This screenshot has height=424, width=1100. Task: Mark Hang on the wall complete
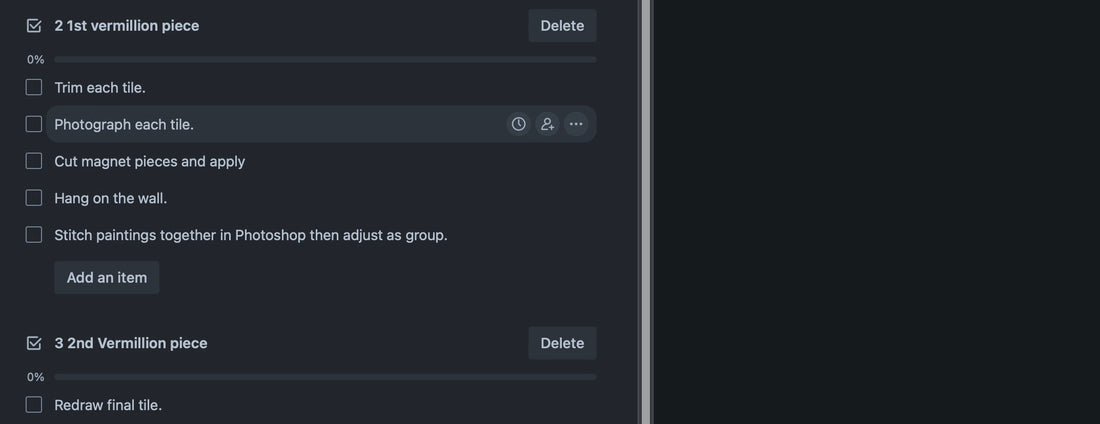tap(34, 198)
